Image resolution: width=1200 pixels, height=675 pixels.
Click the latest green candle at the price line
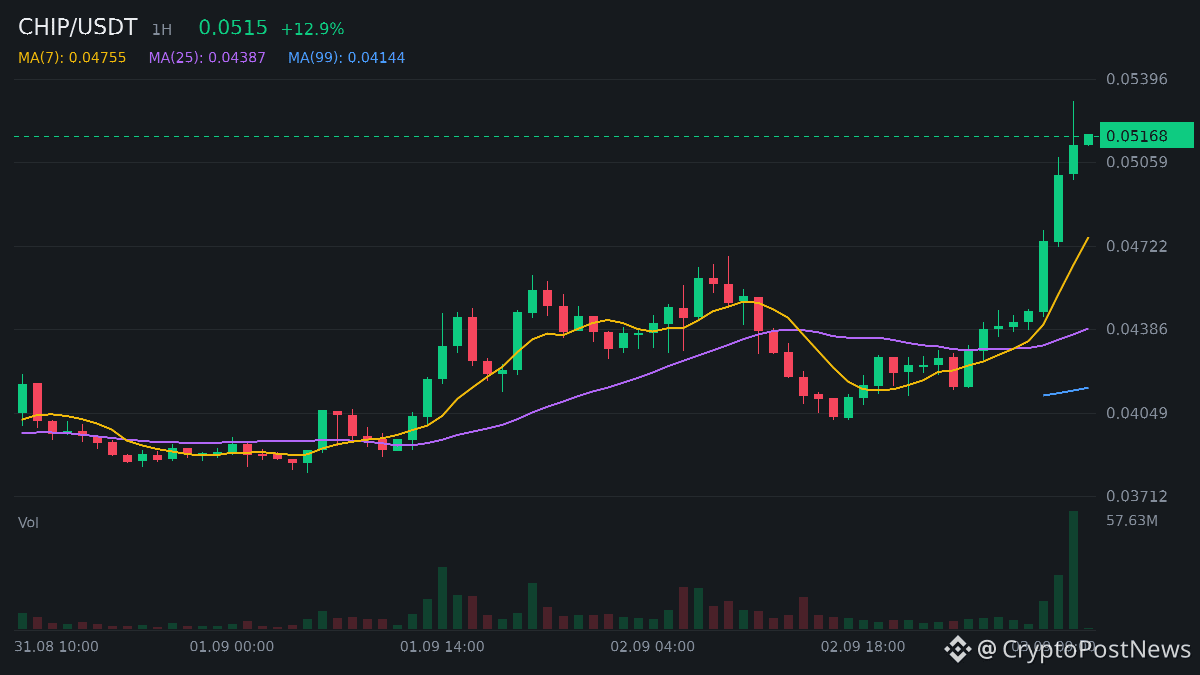click(x=1088, y=139)
